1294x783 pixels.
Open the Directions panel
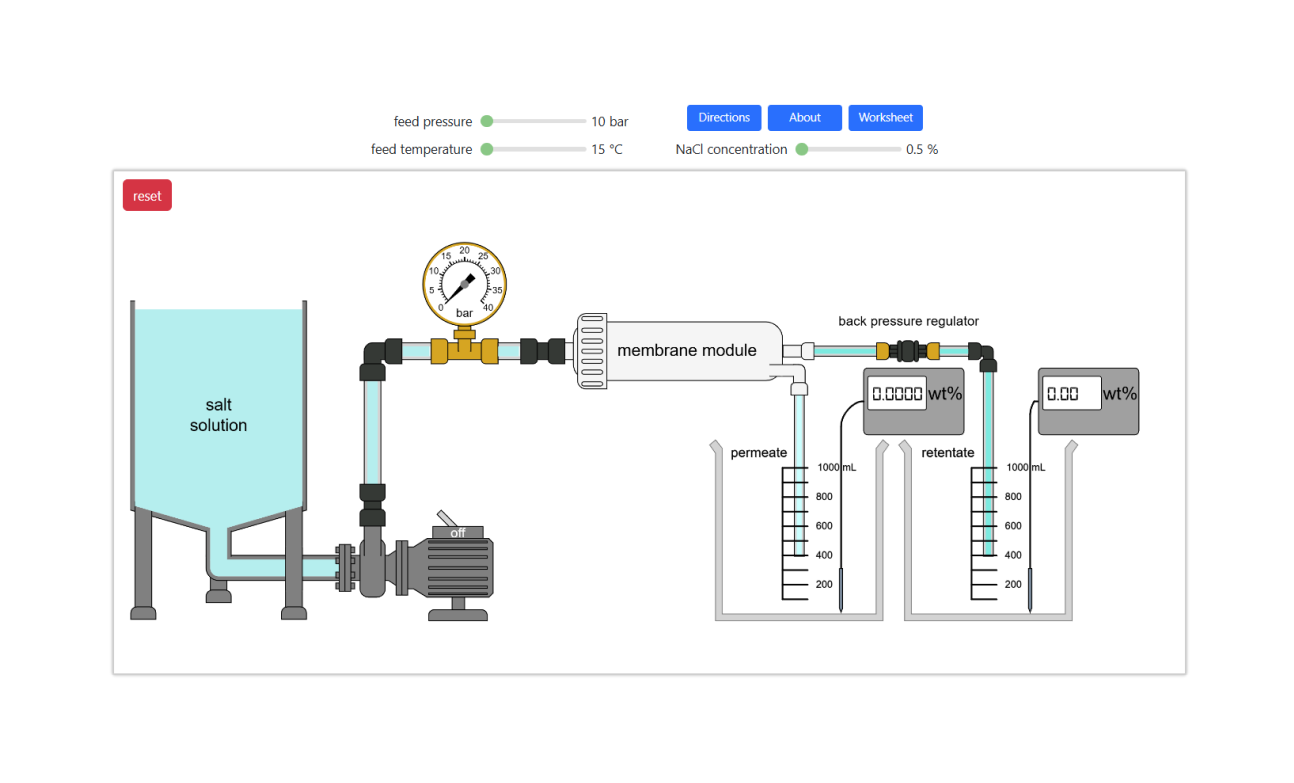pos(723,117)
